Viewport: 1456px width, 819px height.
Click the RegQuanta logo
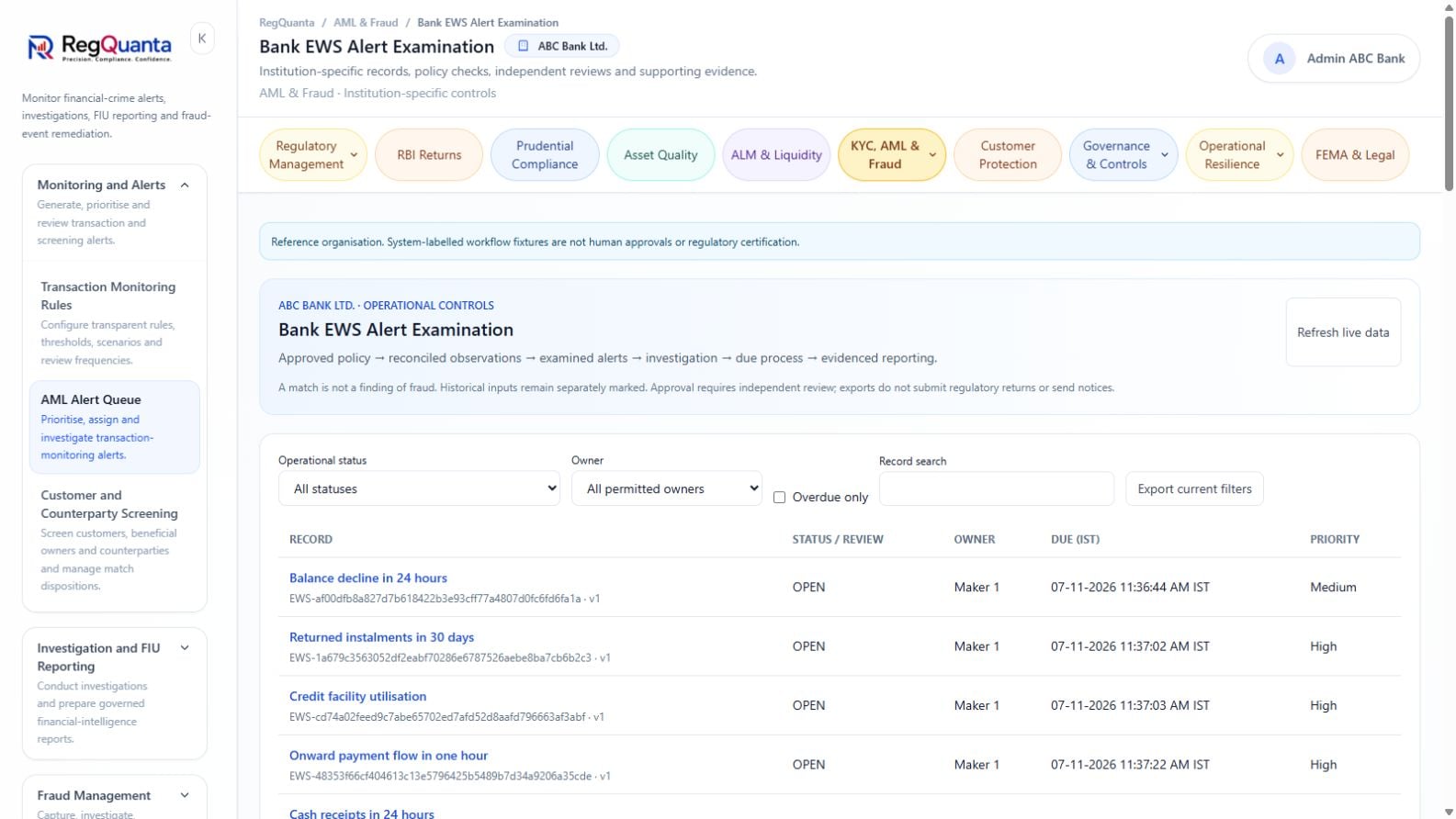click(99, 48)
